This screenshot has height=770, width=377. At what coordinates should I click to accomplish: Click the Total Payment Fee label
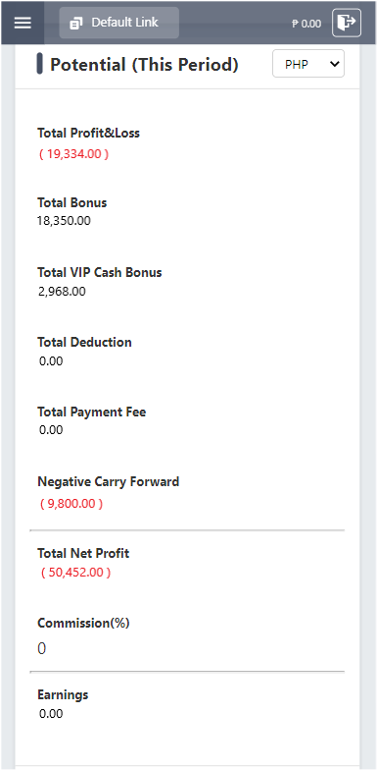point(92,412)
